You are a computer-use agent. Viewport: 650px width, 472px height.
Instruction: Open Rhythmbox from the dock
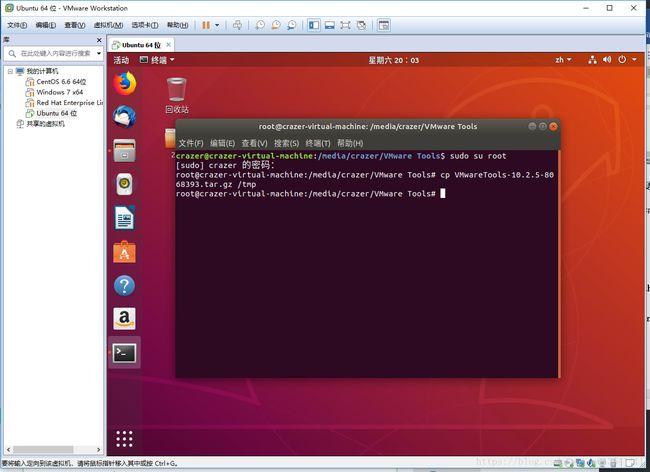tap(124, 184)
